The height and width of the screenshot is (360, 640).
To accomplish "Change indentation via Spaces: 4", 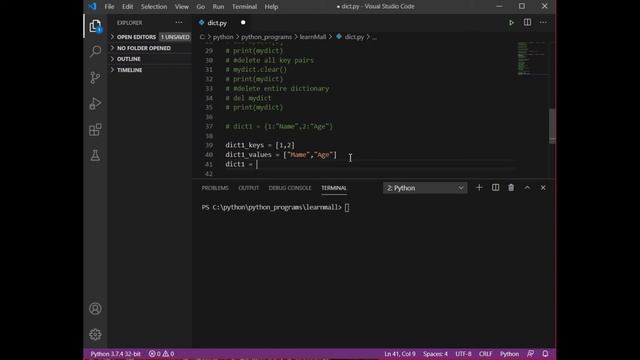I will click(x=435, y=354).
